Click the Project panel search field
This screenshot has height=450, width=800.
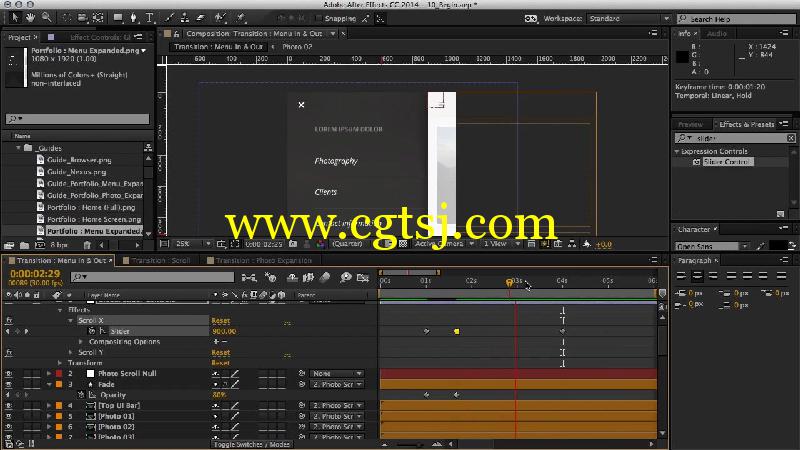78,119
